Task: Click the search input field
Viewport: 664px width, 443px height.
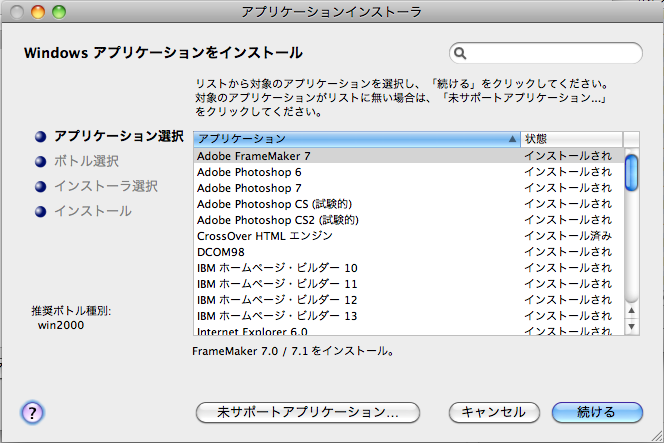Action: (545, 53)
